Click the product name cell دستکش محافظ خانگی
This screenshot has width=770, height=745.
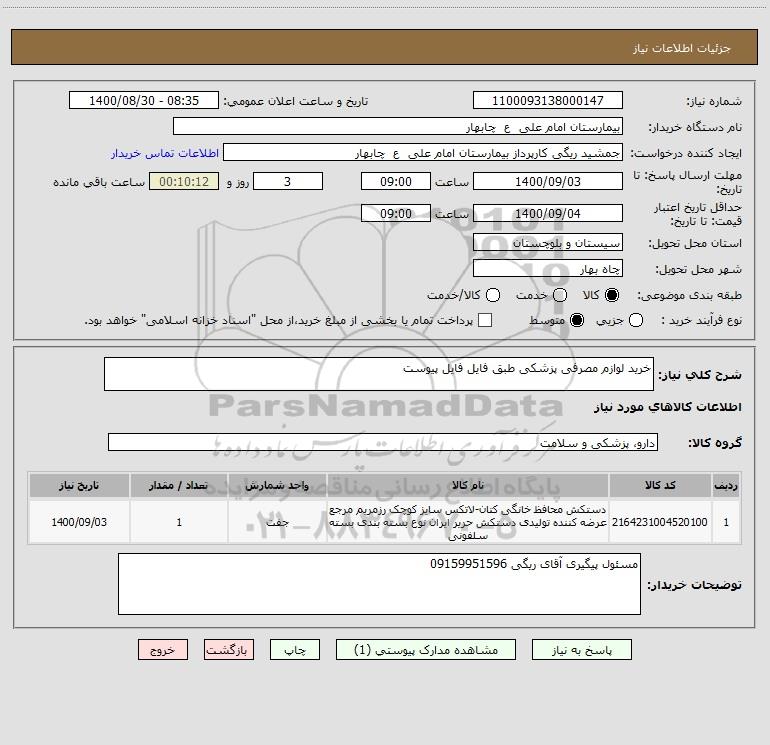click(468, 522)
